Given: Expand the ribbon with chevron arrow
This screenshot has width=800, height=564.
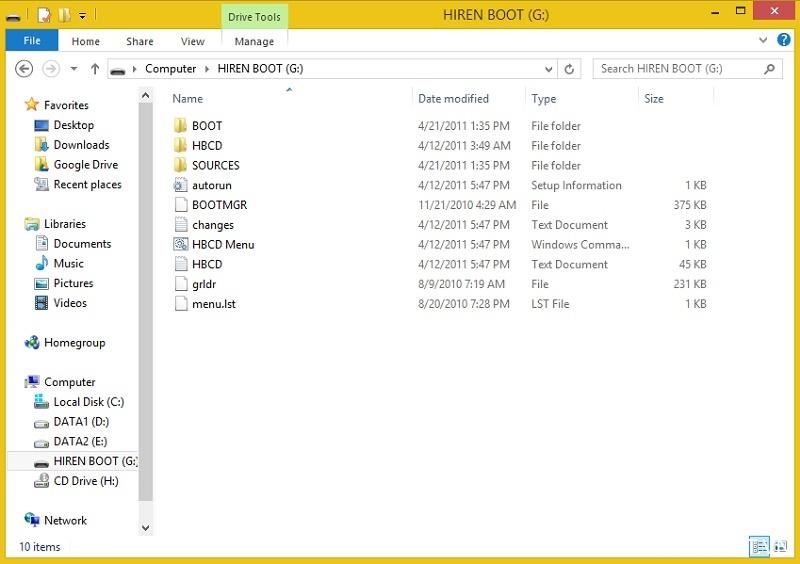Looking at the screenshot, I should (x=766, y=40).
